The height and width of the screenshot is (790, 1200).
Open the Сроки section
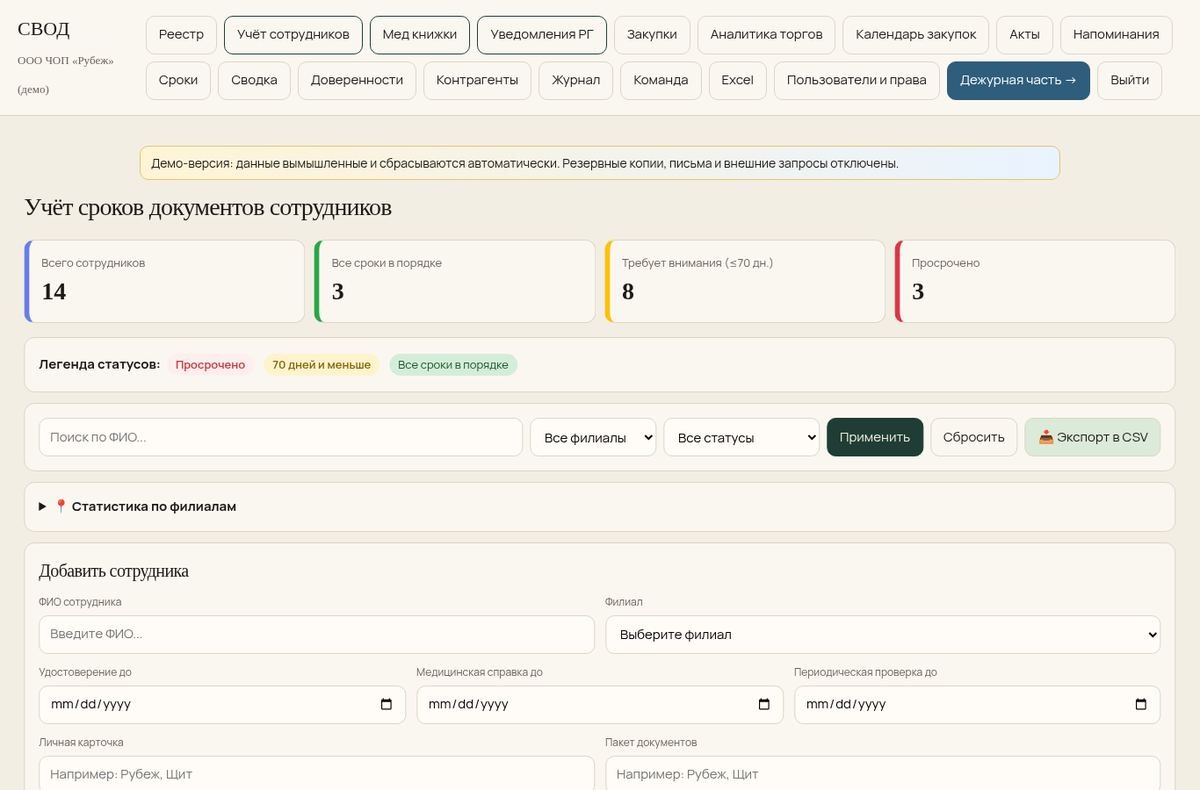178,80
